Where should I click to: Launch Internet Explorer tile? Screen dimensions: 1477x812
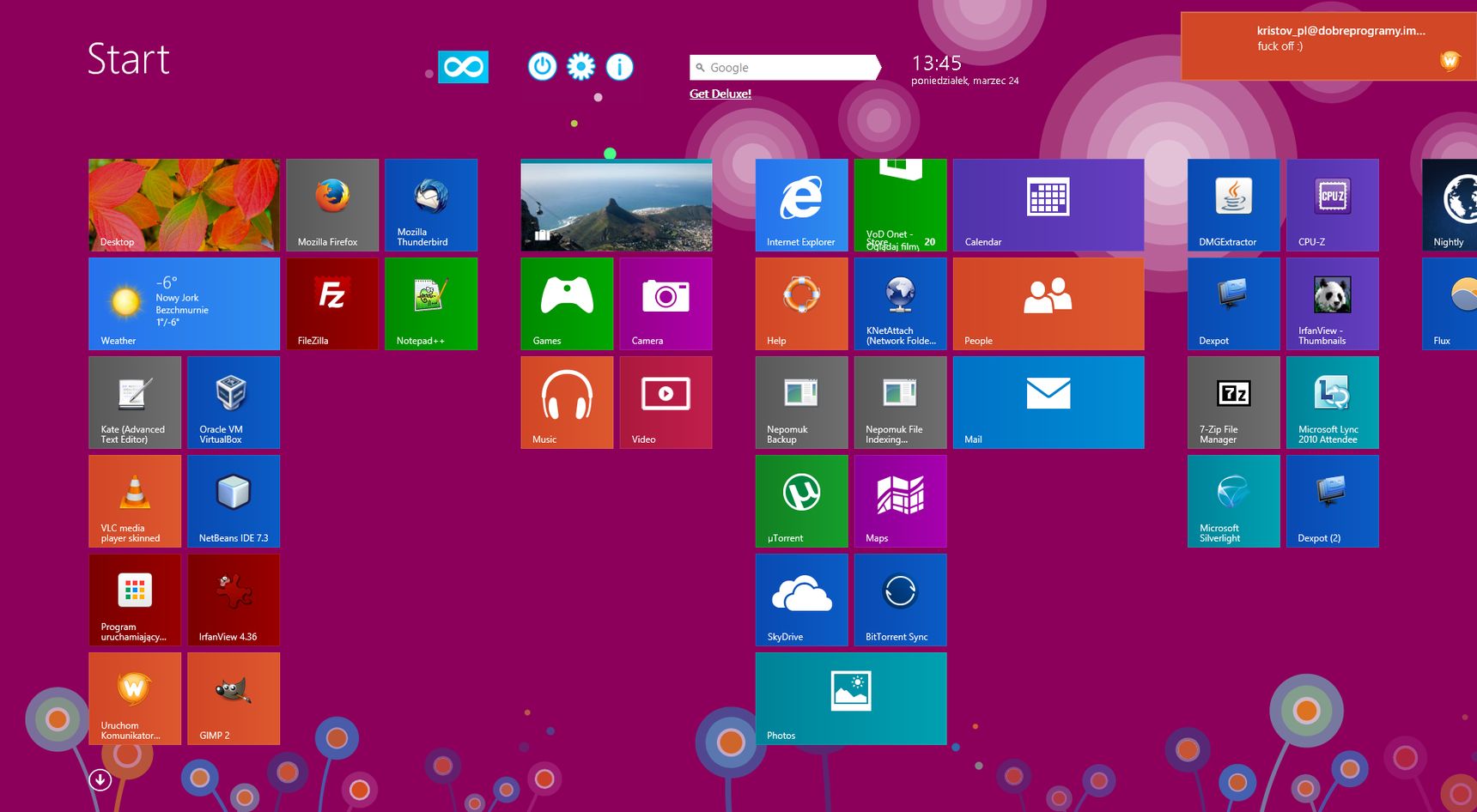pos(802,205)
